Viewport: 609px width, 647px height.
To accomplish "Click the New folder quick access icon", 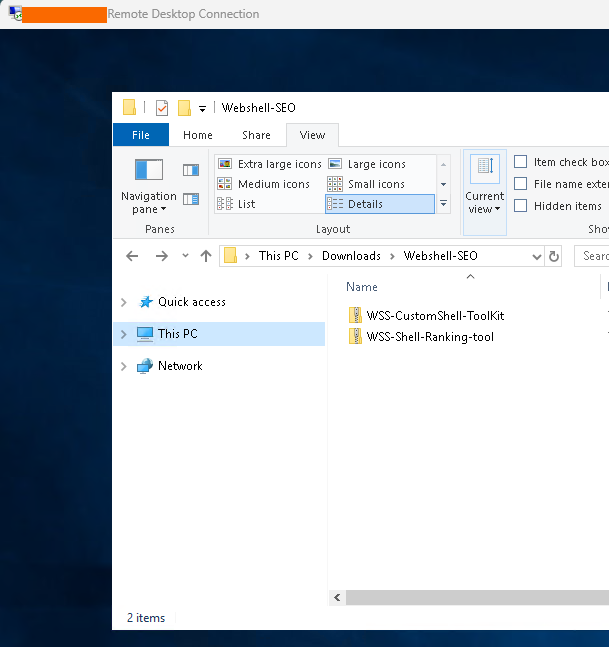I will (x=184, y=108).
